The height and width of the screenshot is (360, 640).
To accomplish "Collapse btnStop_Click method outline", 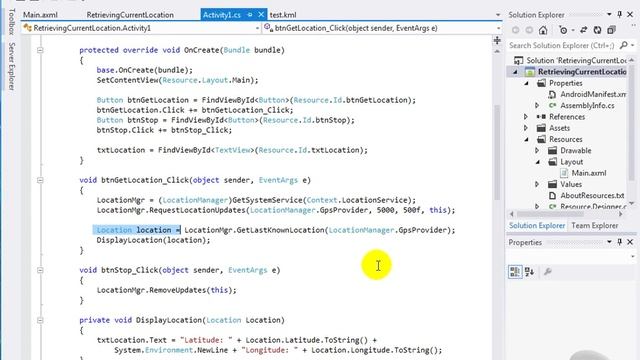I will tap(40, 270).
